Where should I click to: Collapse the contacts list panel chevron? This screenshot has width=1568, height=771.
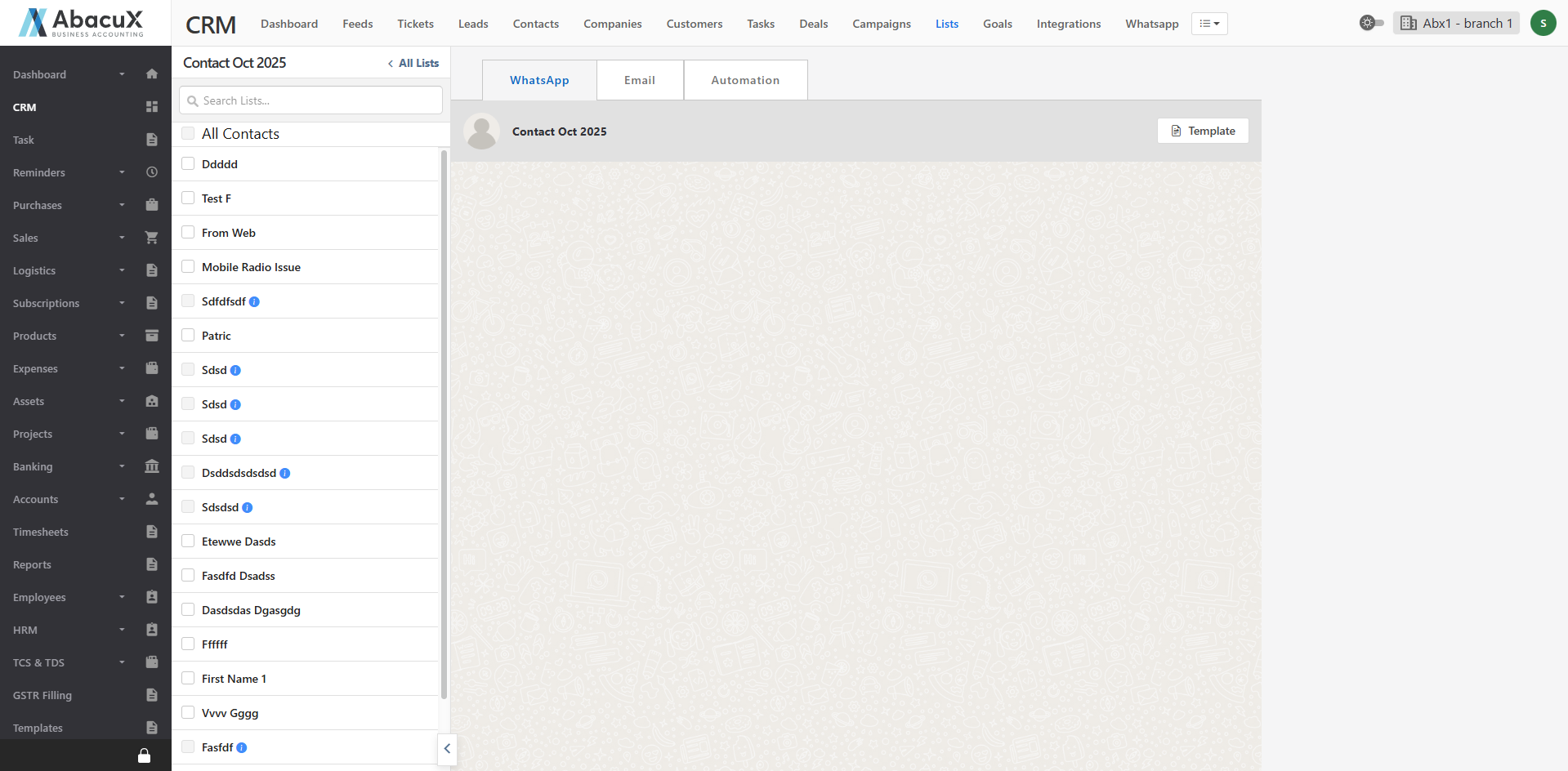click(x=447, y=749)
